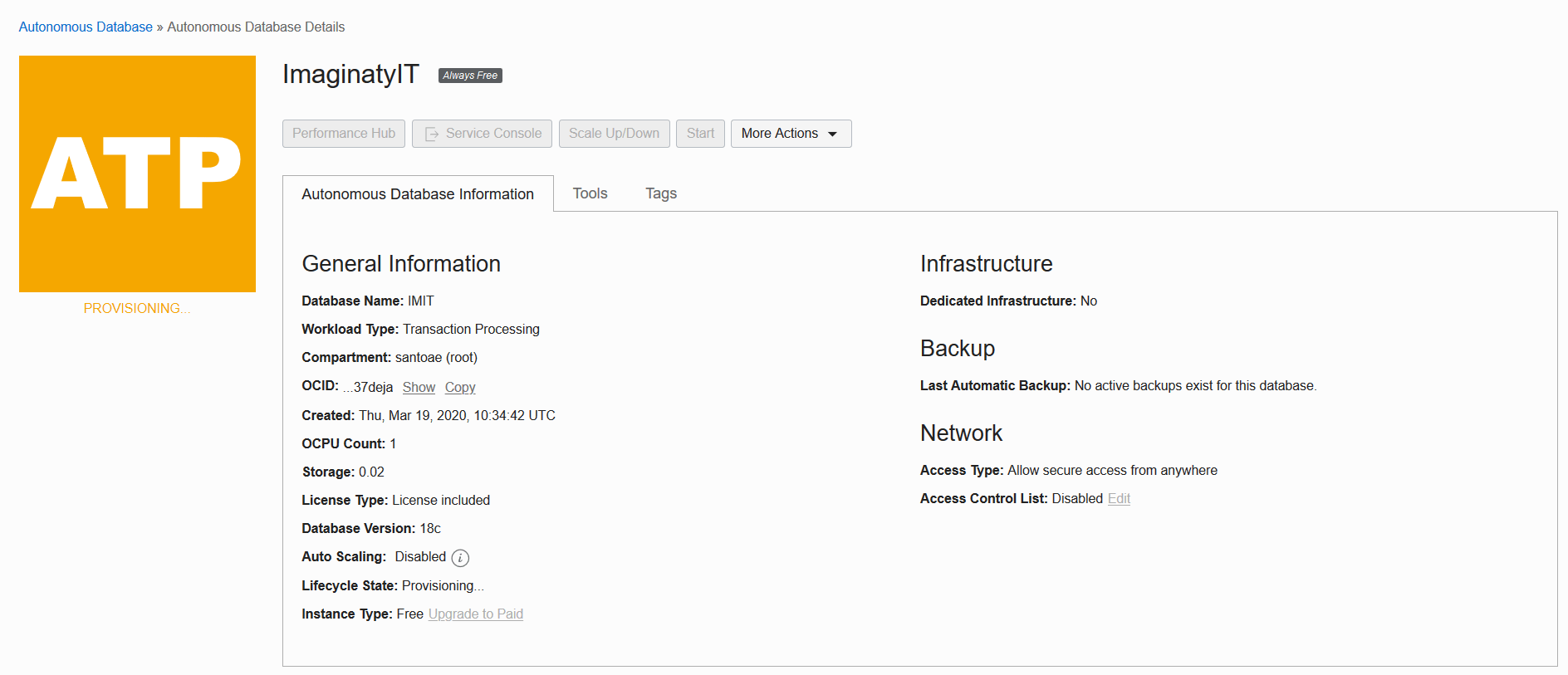Click the Backup section heading
Screen dimensions: 1568x675
[x=958, y=348]
